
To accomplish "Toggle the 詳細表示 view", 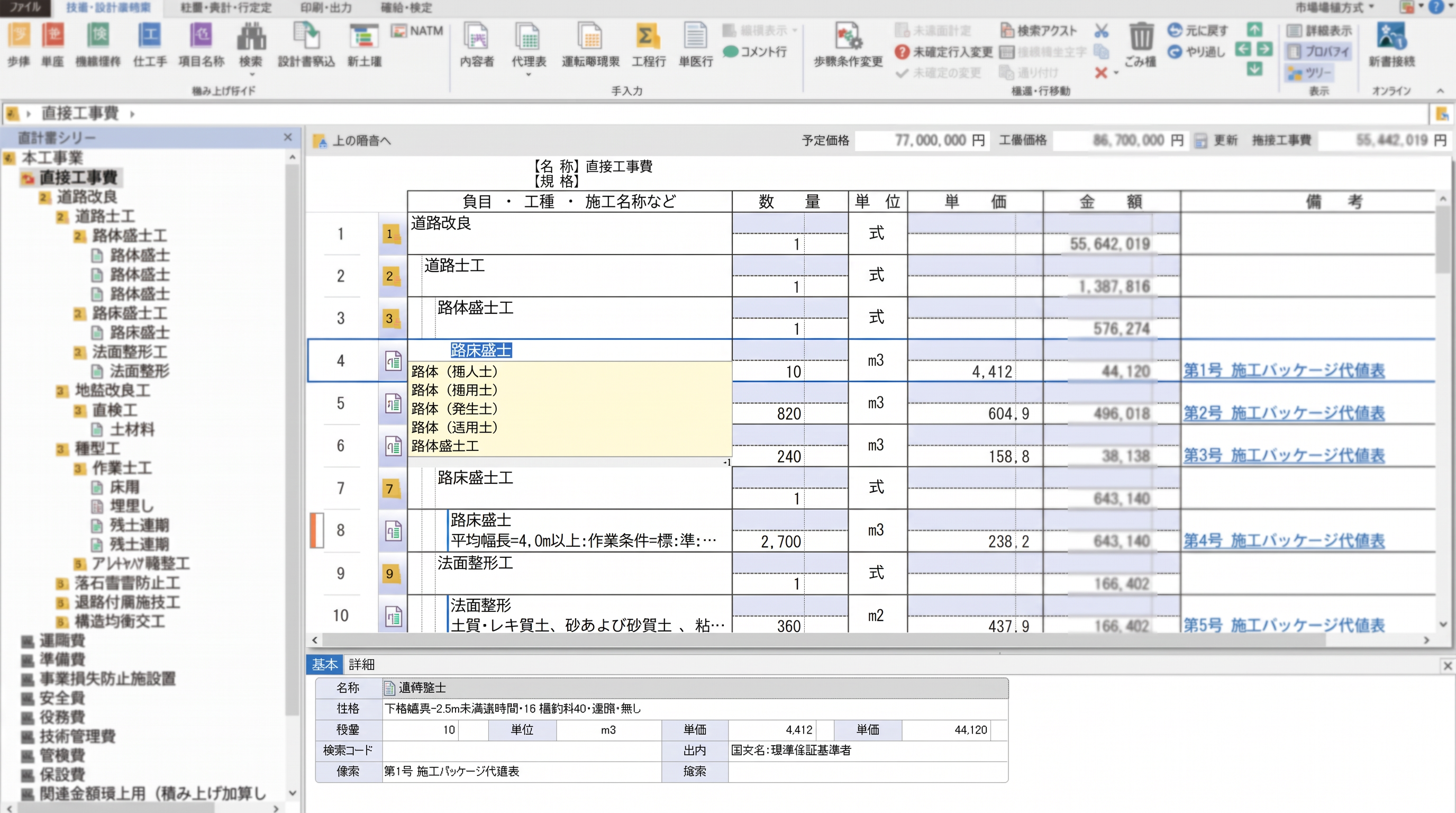I will point(1318,30).
